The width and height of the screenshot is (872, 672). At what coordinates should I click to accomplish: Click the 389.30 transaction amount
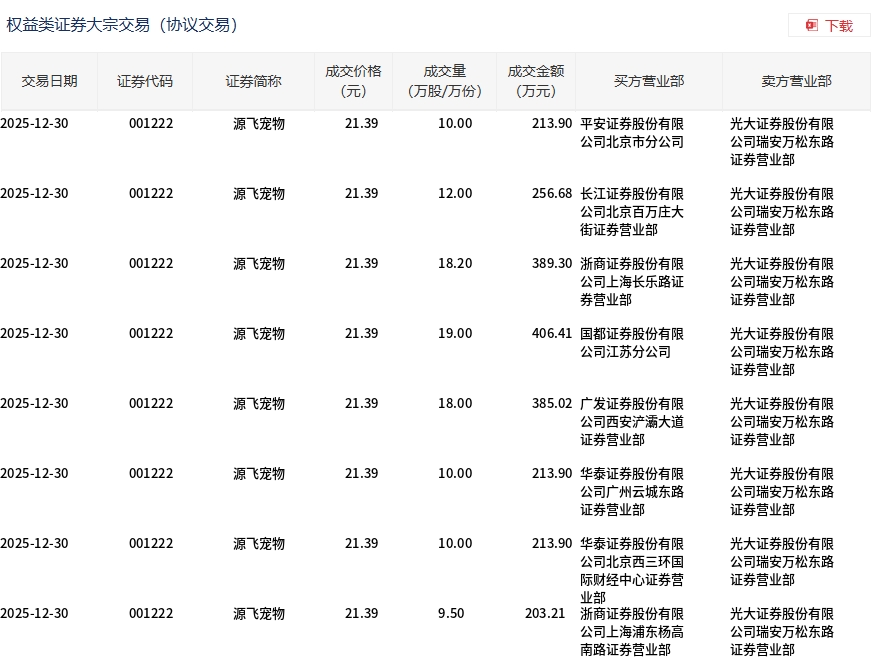click(552, 264)
